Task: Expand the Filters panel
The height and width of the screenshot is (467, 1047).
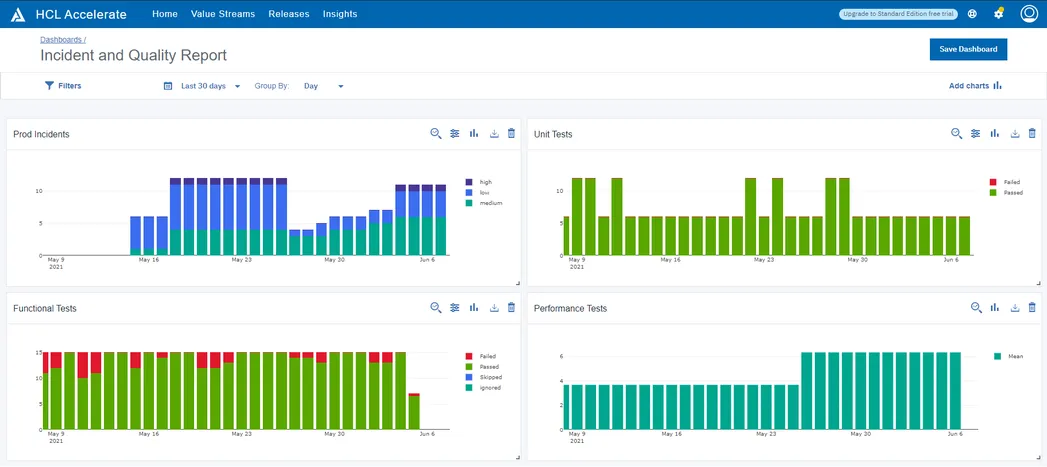Action: point(63,86)
